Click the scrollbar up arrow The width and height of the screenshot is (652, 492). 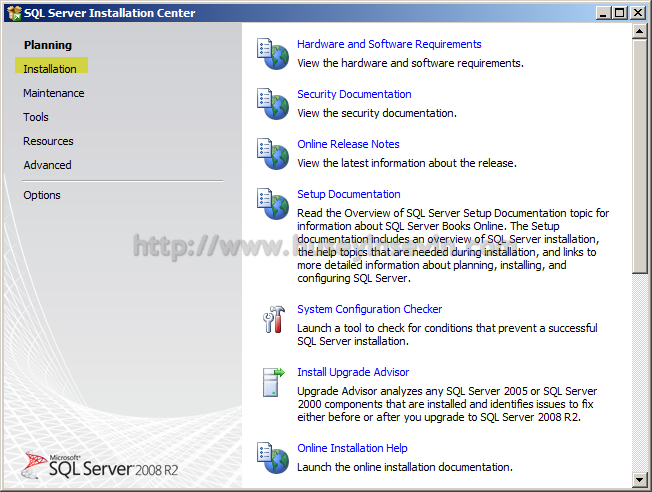click(x=639, y=31)
